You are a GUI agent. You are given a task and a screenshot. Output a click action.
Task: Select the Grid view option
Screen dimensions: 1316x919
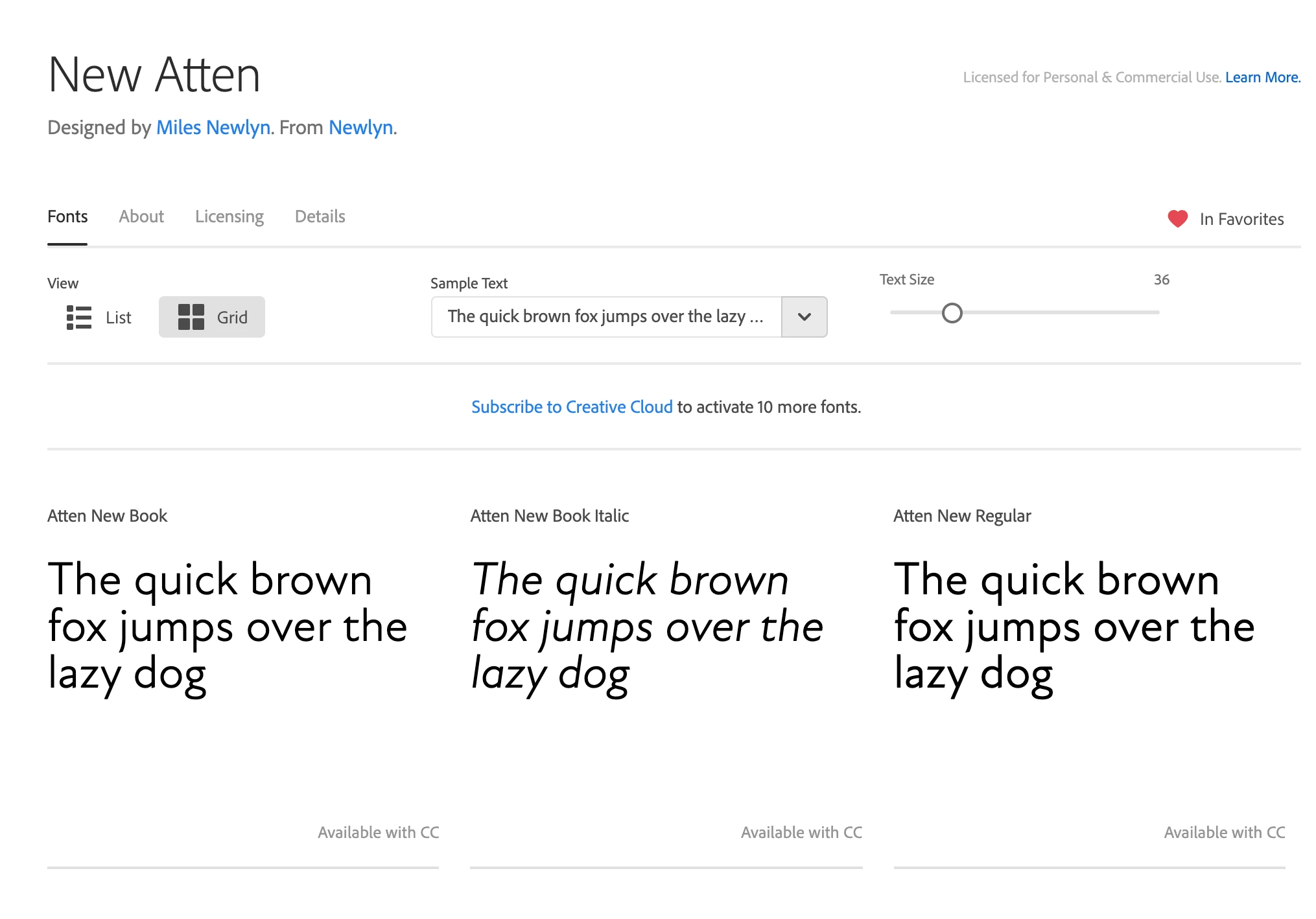pos(212,318)
